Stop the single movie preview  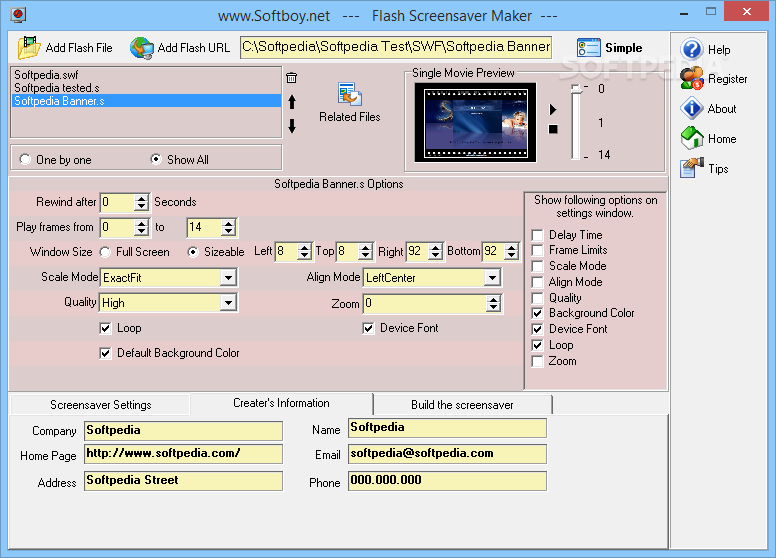[553, 129]
